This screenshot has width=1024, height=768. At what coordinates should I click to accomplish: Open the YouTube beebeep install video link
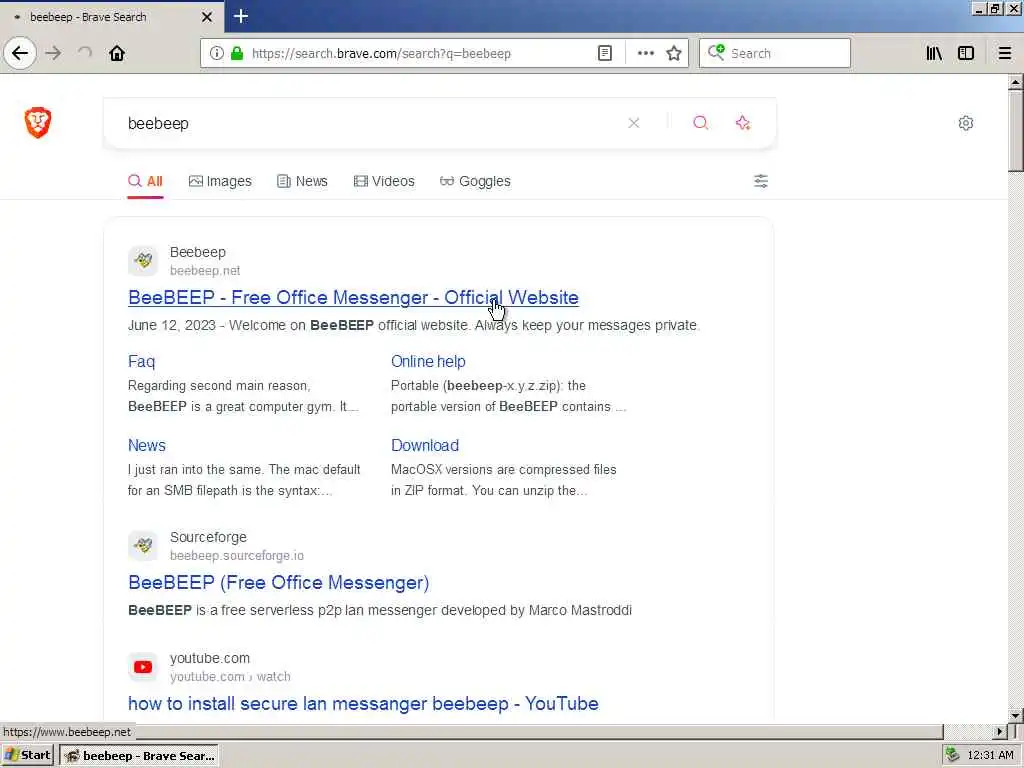coord(363,703)
